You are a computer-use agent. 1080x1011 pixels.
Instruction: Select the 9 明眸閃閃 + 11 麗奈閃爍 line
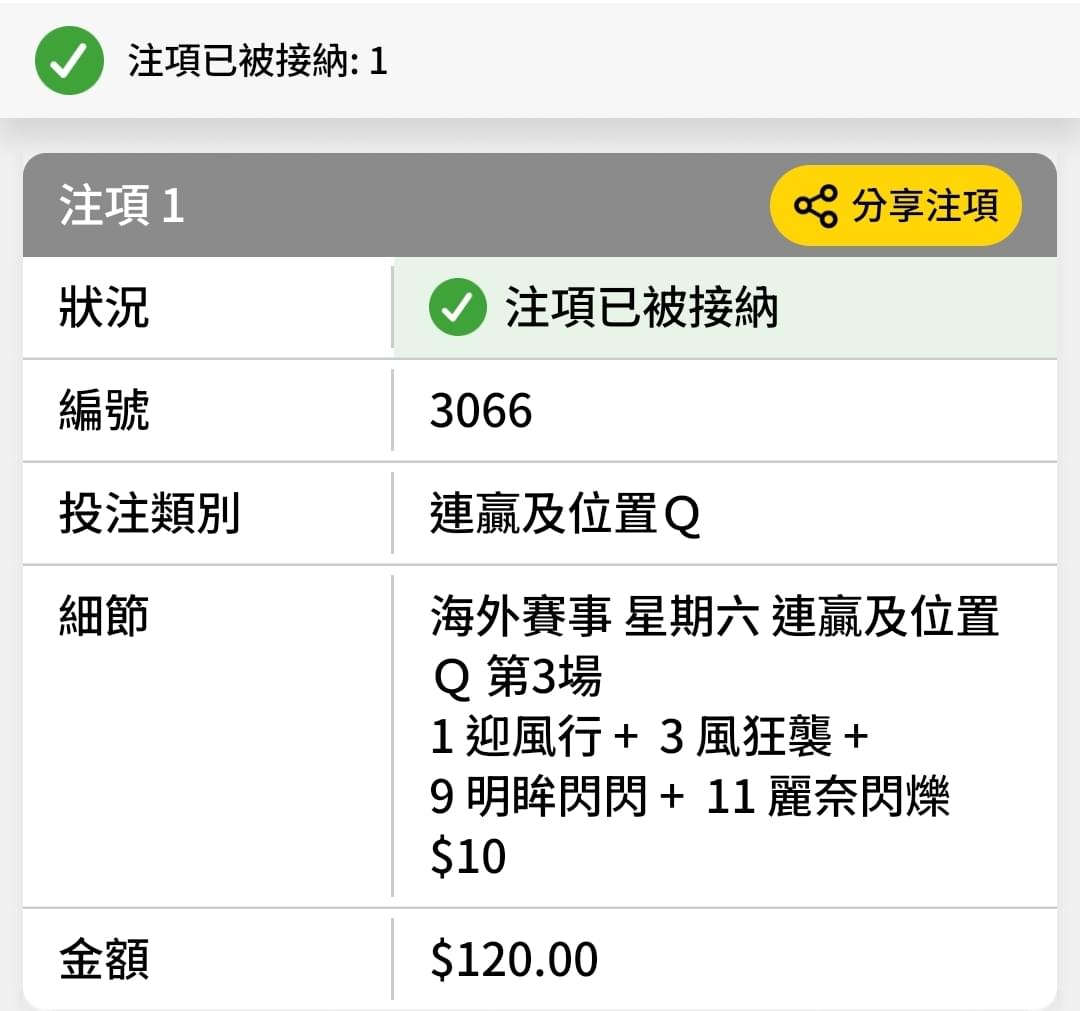point(689,797)
